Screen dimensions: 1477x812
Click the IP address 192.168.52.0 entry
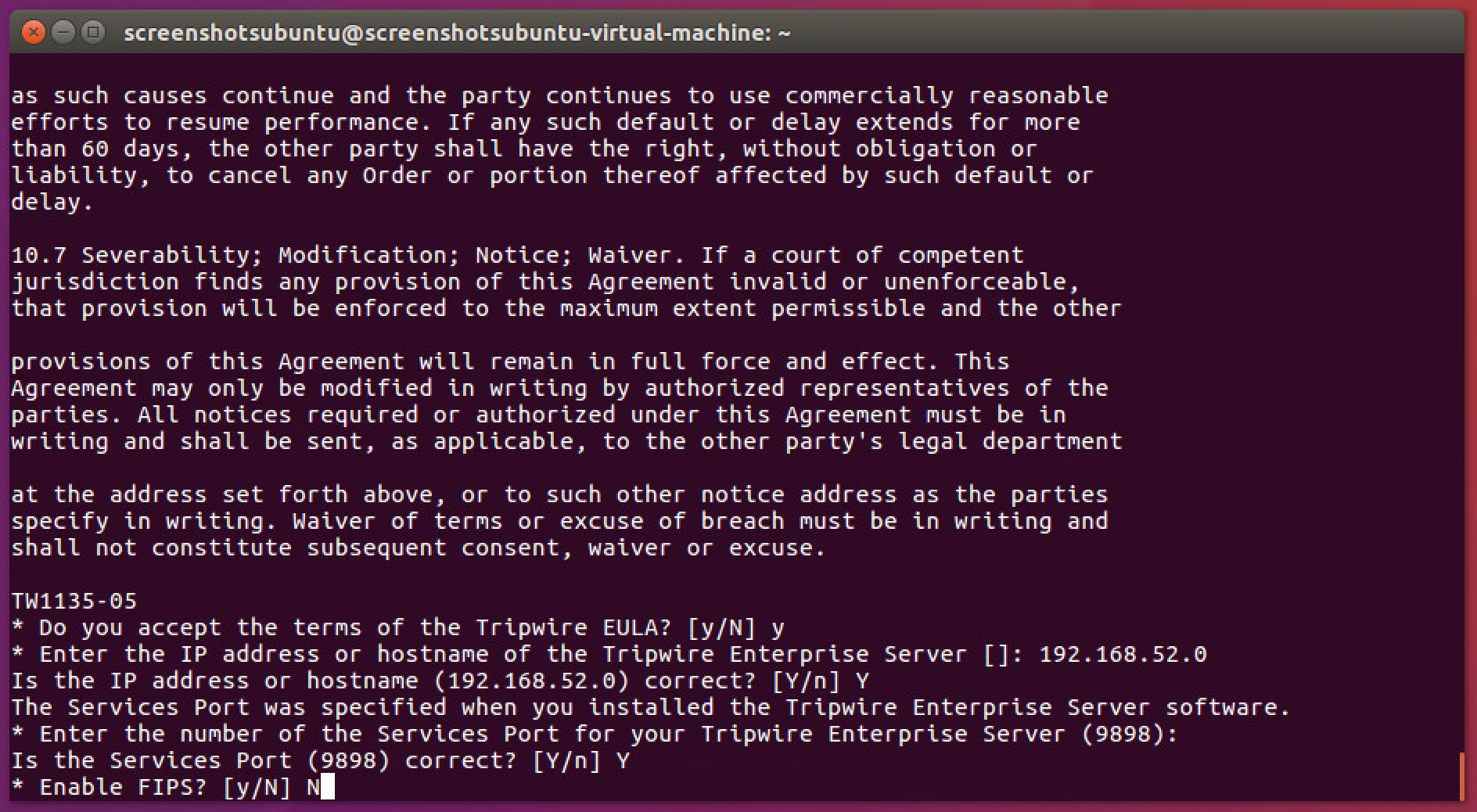(x=1123, y=654)
